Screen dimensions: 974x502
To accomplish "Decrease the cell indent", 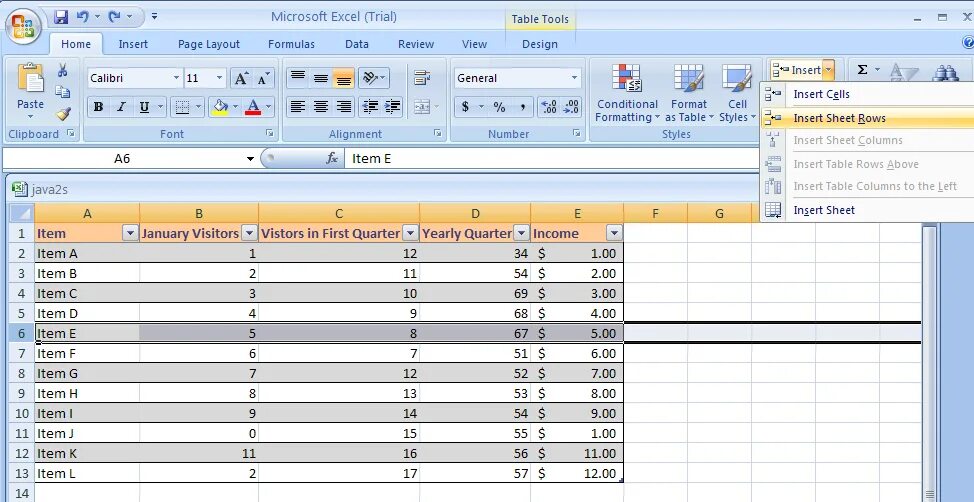I will coord(370,107).
